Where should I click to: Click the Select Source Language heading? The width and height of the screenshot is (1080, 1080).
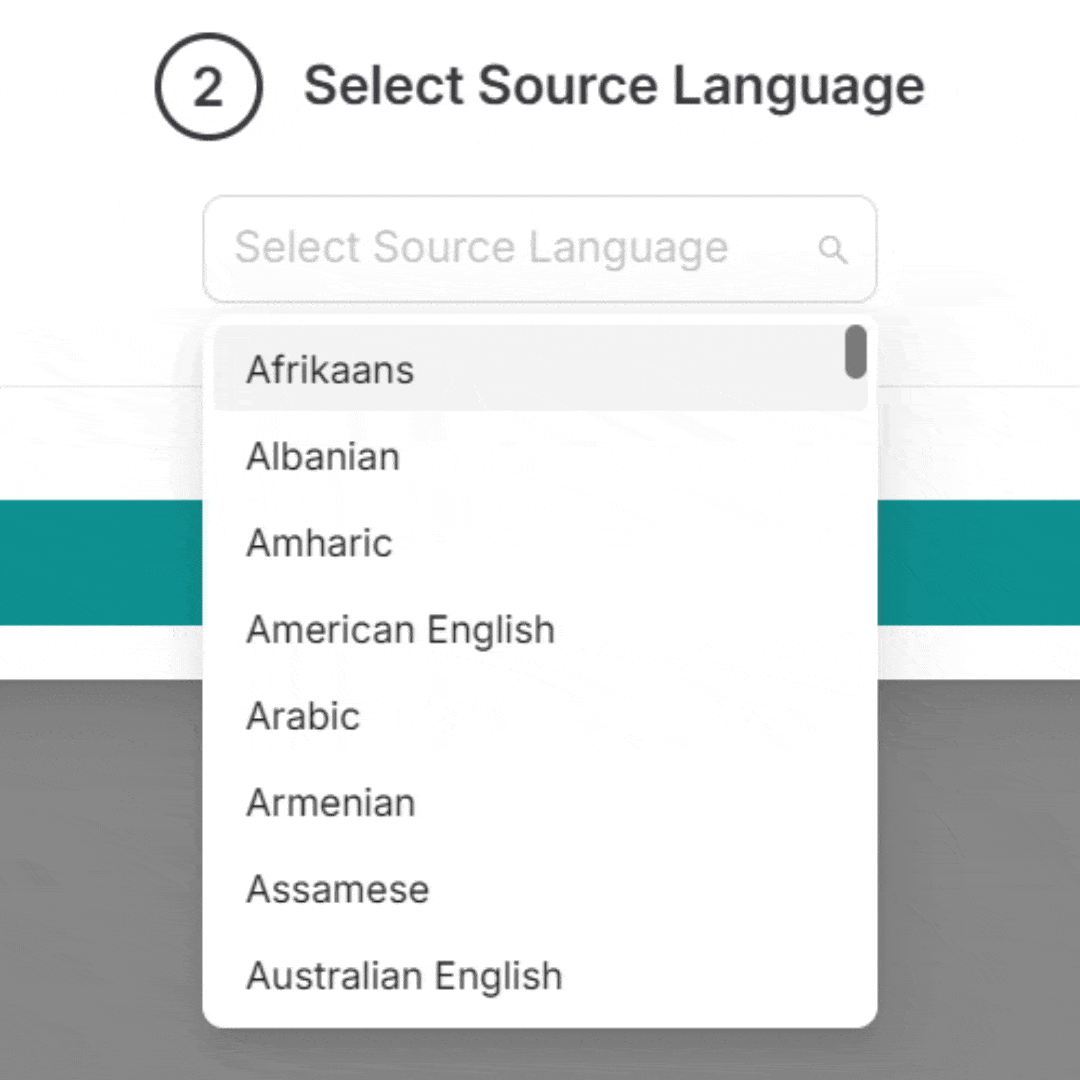(614, 87)
